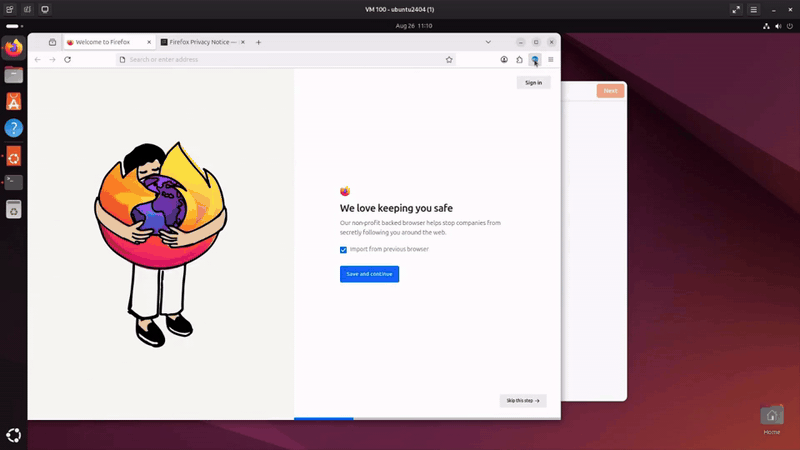Click the small Firefox logo above the heading
Viewport: 800px width, 450px height.
point(345,191)
